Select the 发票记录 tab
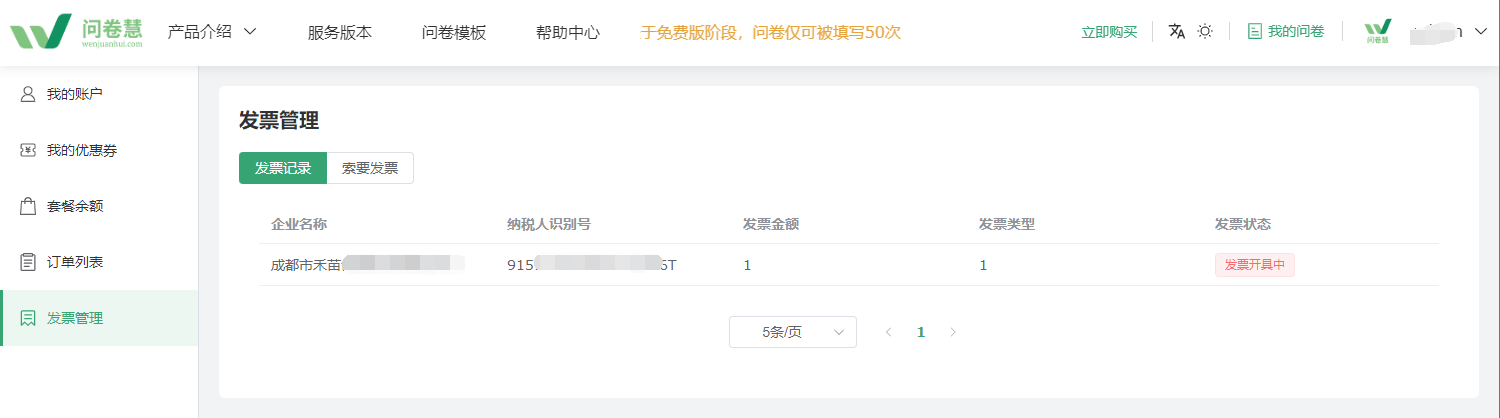The height and width of the screenshot is (418, 1500). pos(283,168)
